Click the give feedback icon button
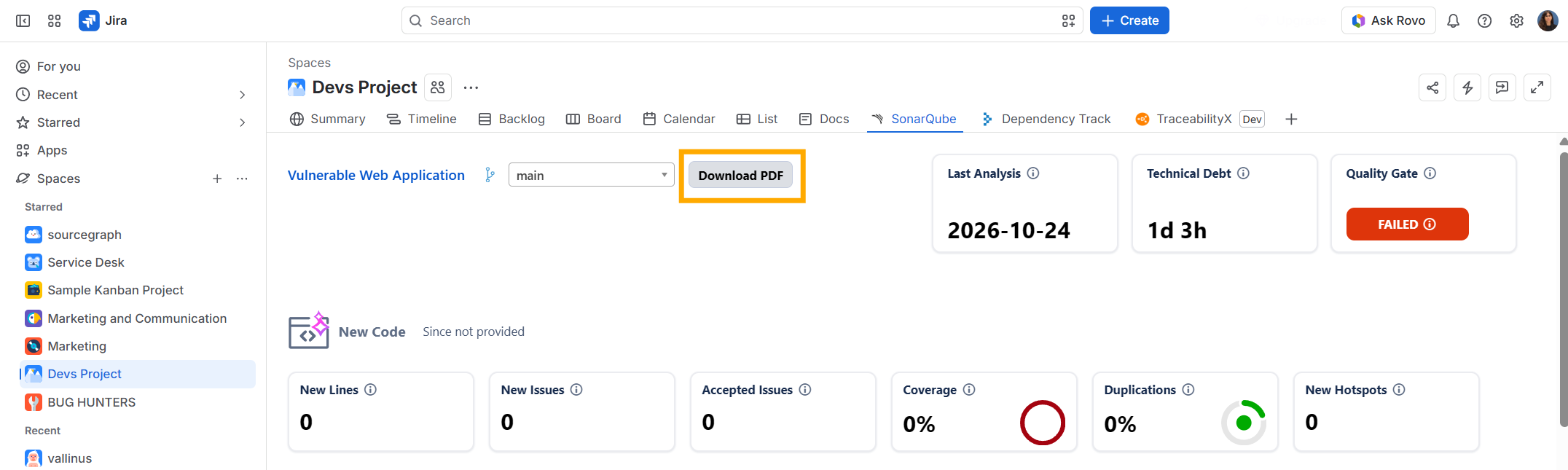The image size is (1568, 470). coord(1502,87)
